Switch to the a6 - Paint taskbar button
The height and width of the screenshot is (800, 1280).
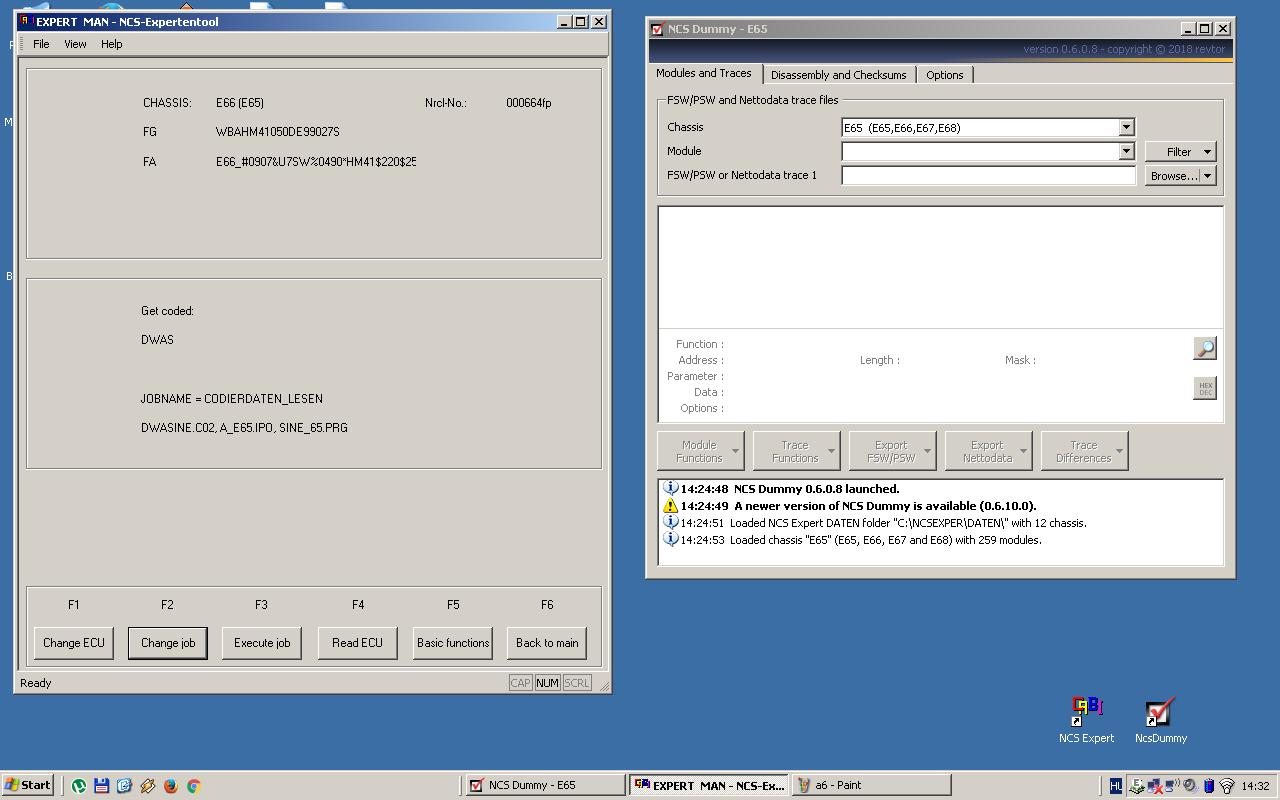(x=872, y=785)
